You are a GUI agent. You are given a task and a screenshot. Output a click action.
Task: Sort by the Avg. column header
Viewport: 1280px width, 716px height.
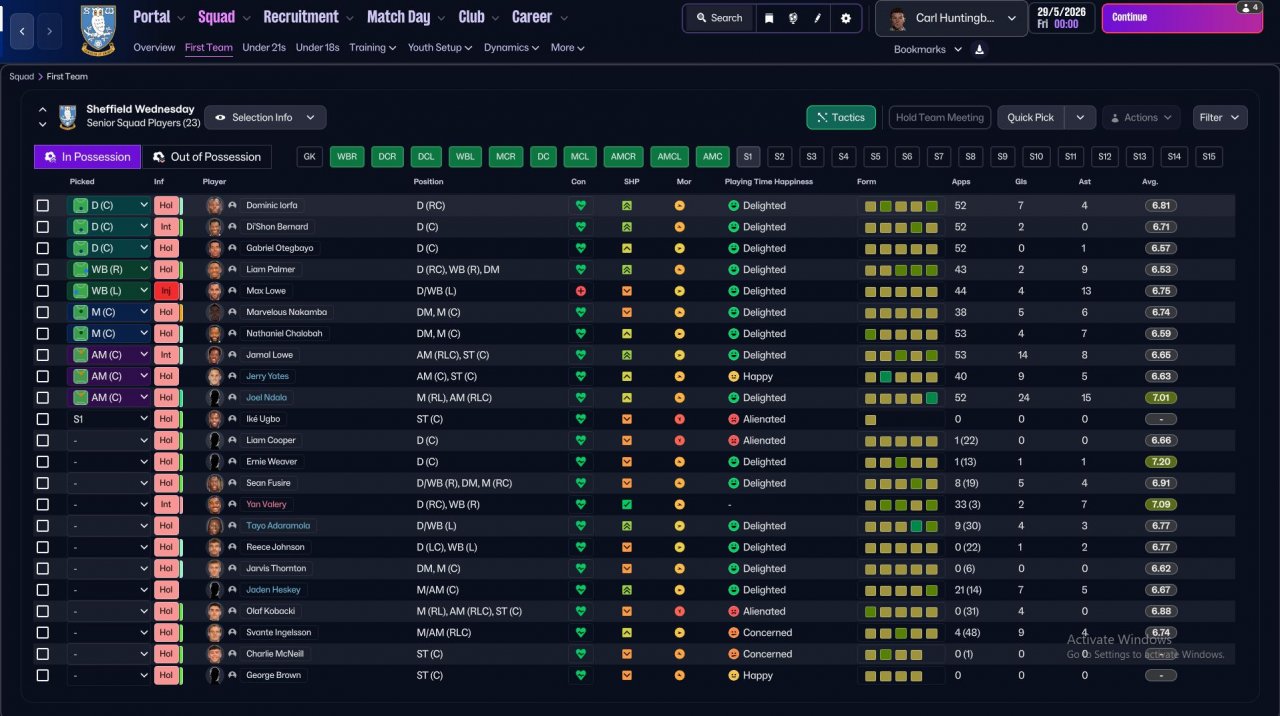(1150, 182)
